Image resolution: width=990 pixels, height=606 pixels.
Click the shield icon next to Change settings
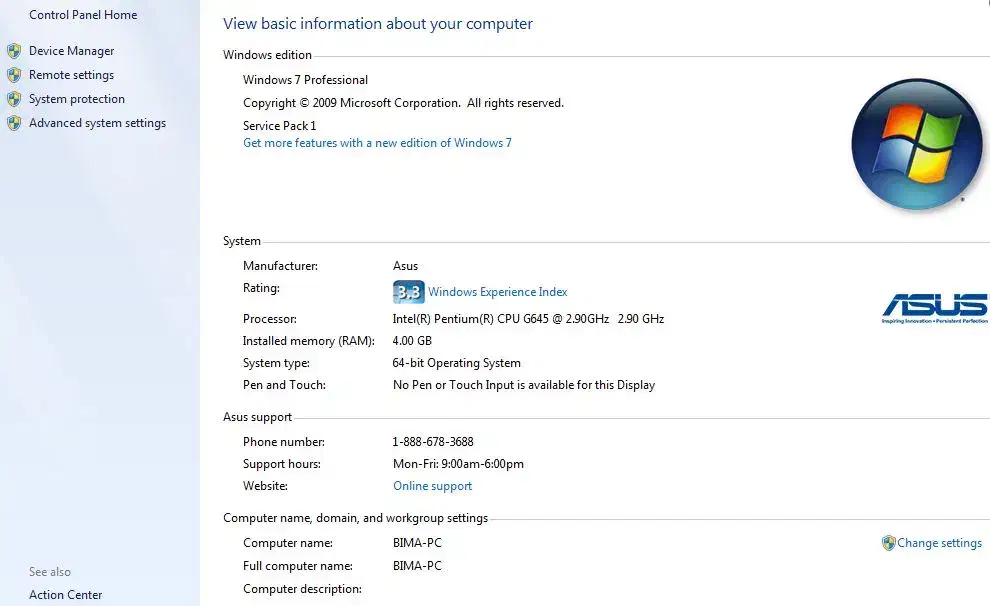point(888,543)
